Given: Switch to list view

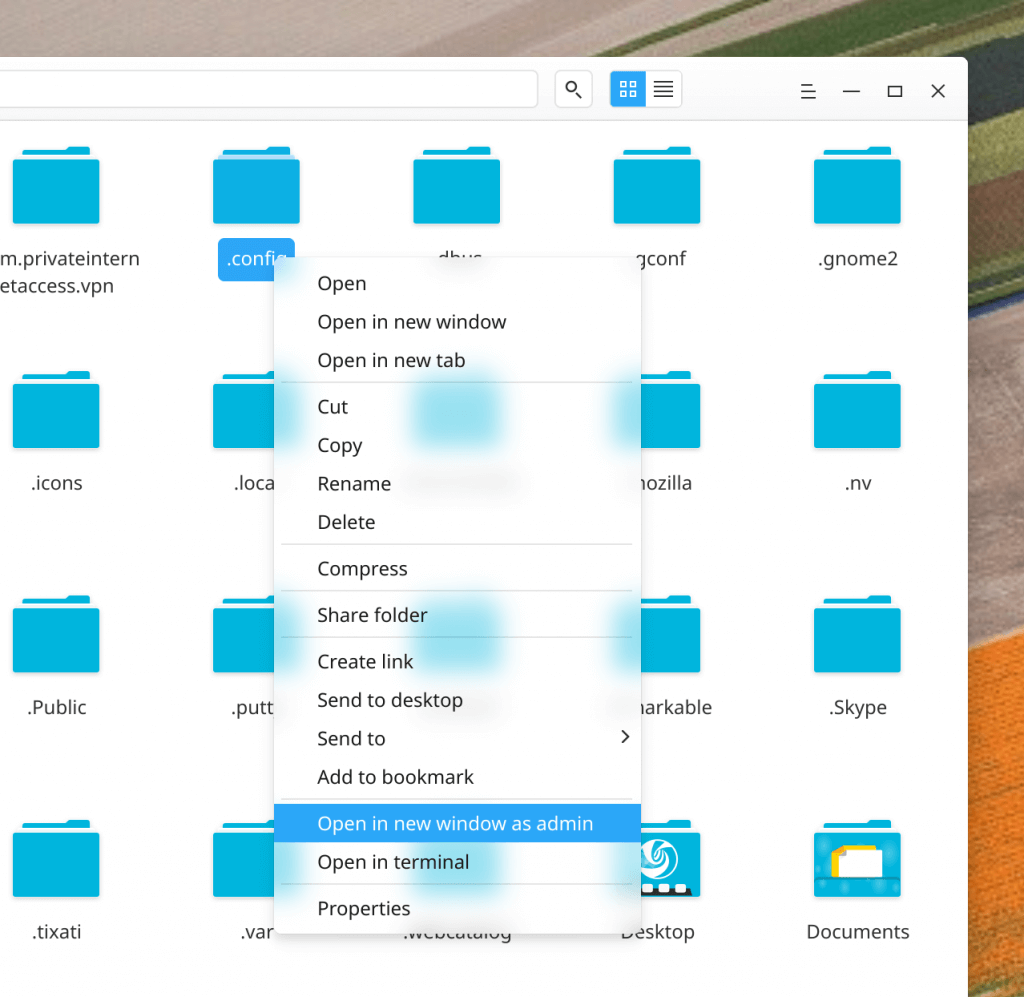Looking at the screenshot, I should click(663, 90).
